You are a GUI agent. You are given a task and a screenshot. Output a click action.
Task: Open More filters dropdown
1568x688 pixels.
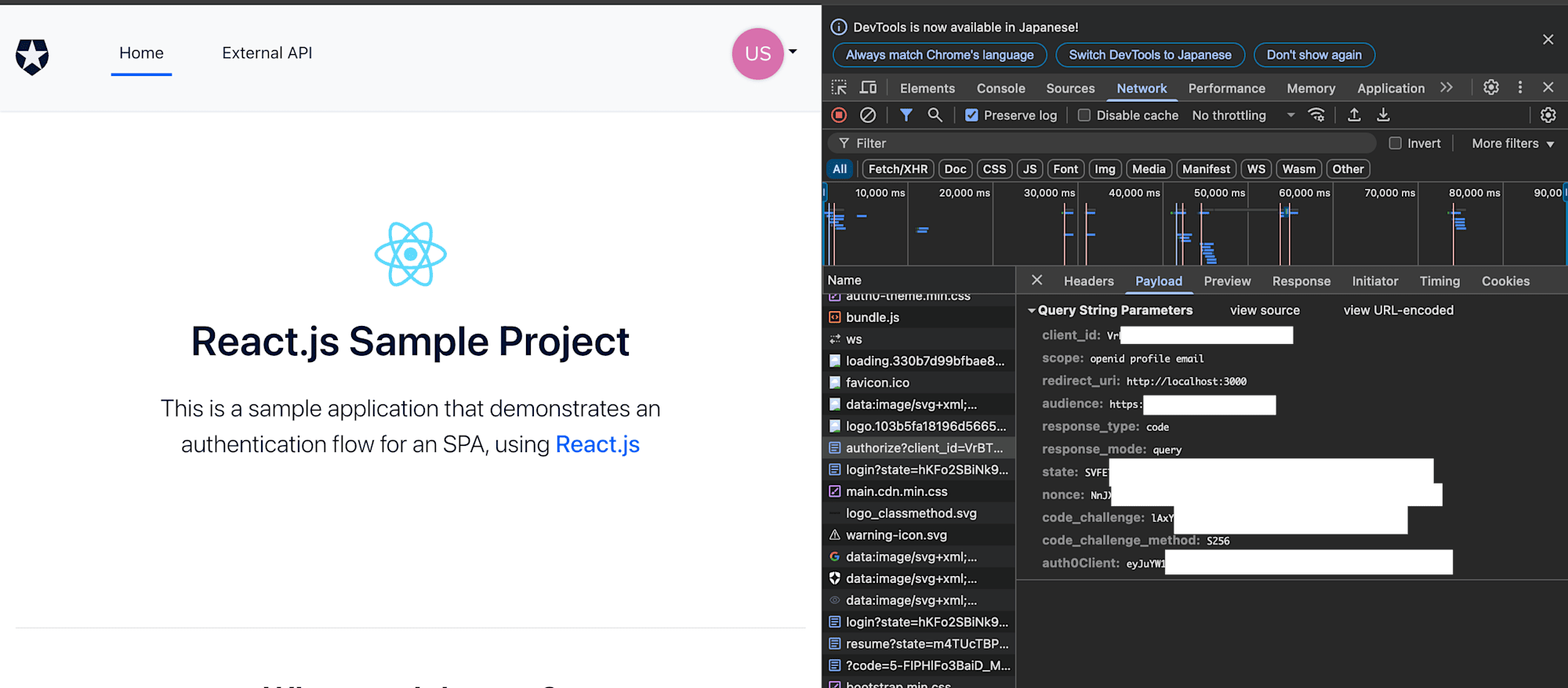pyautogui.click(x=1512, y=143)
